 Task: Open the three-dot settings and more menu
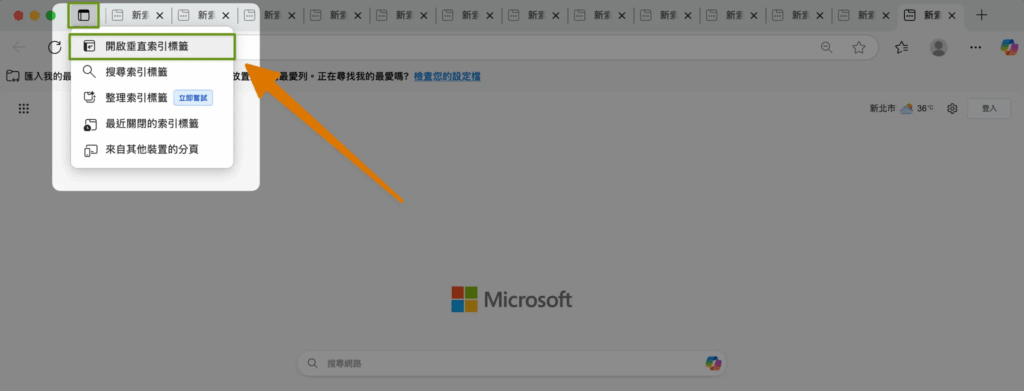tap(975, 47)
